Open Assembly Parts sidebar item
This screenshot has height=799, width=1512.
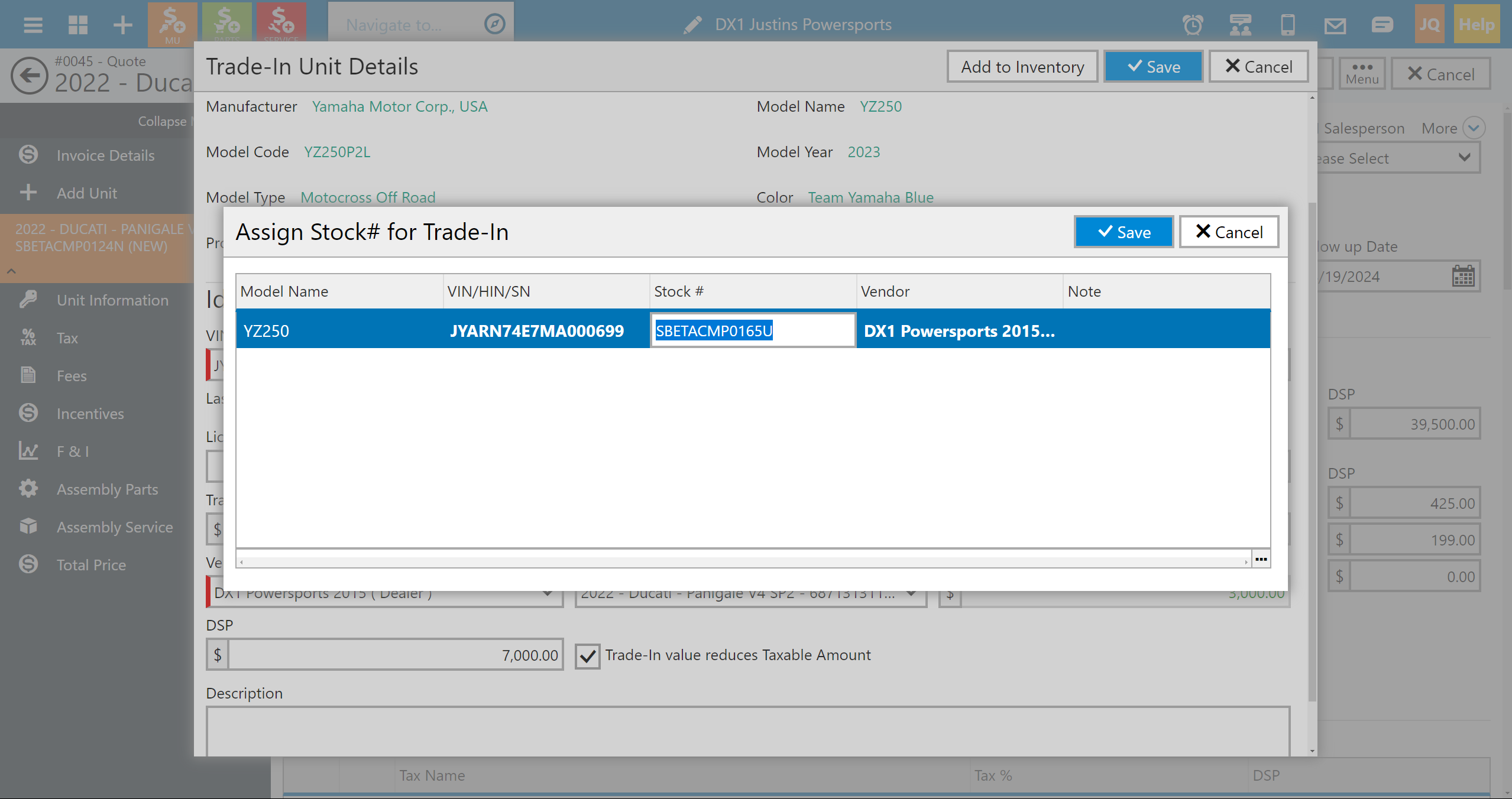click(107, 489)
